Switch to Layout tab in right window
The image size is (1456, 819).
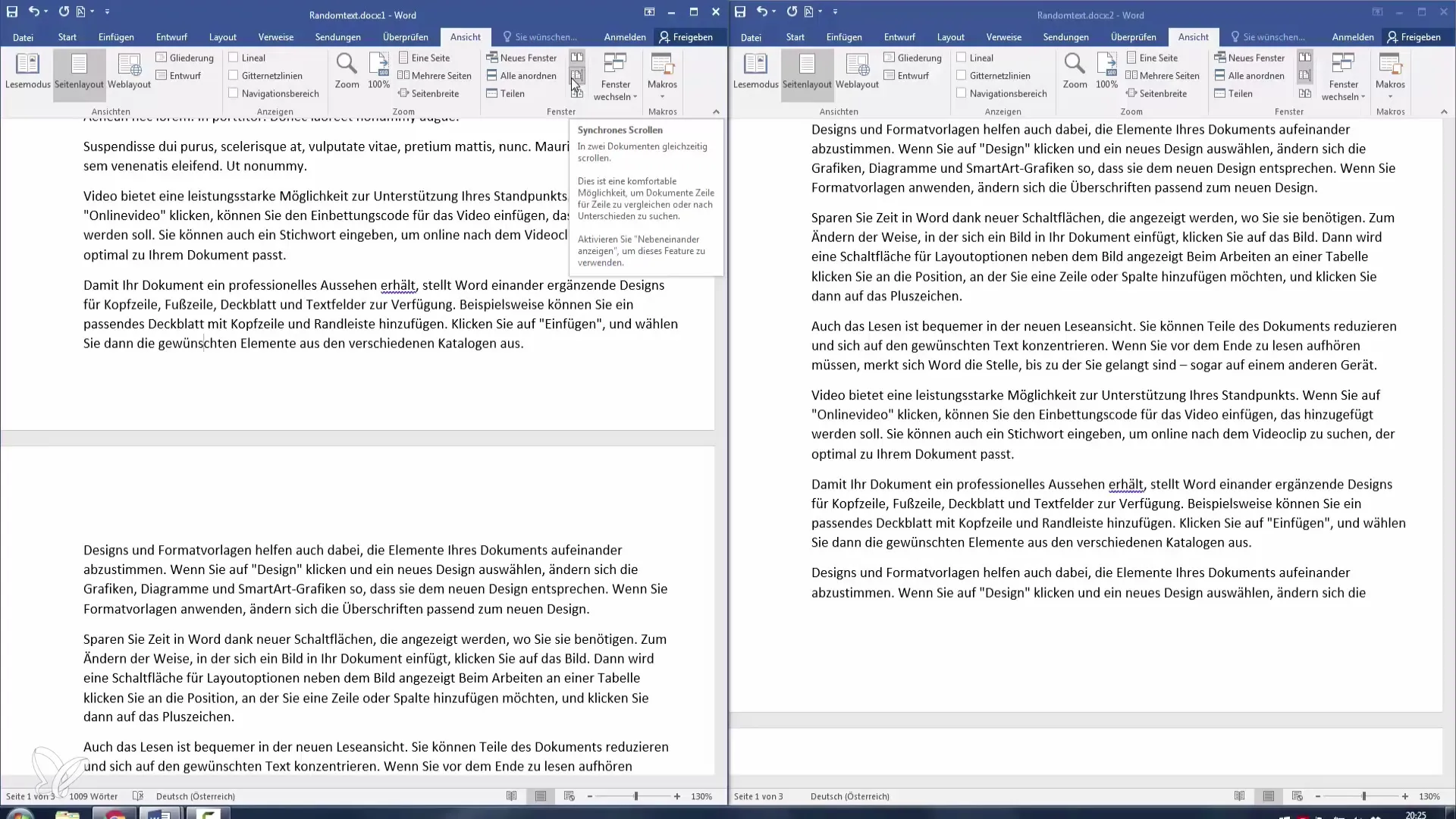[950, 37]
